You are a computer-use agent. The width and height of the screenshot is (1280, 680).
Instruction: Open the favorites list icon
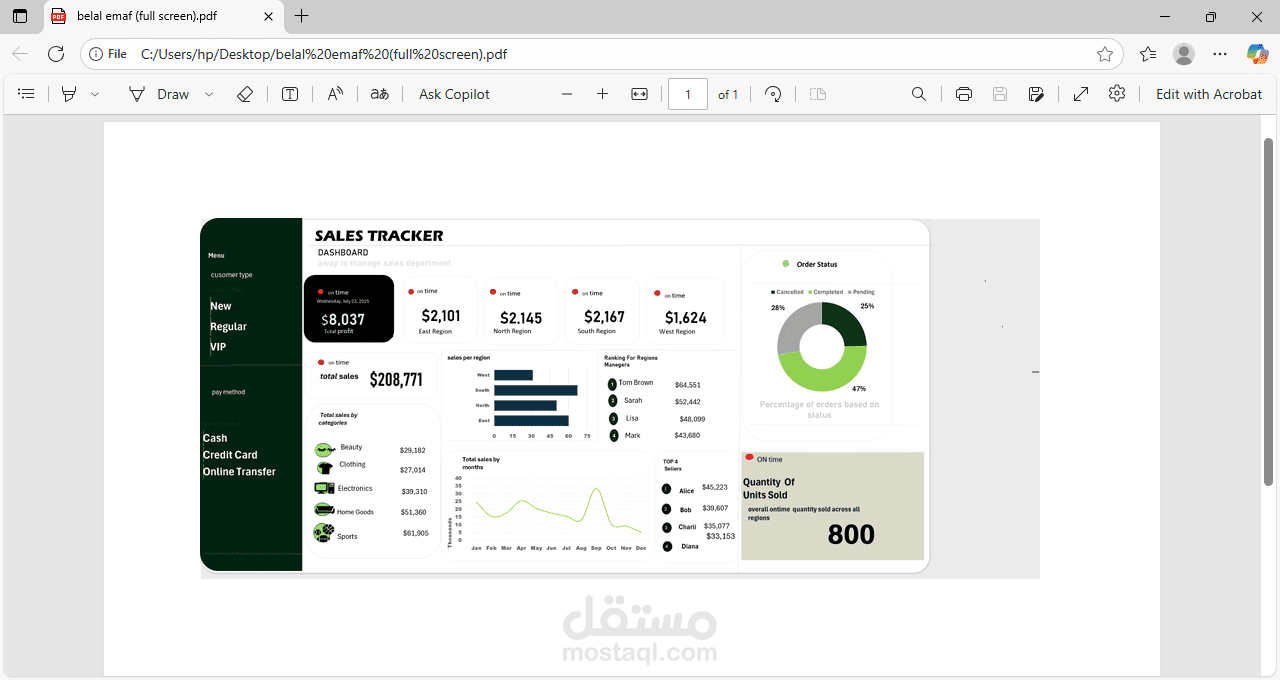(x=1147, y=54)
